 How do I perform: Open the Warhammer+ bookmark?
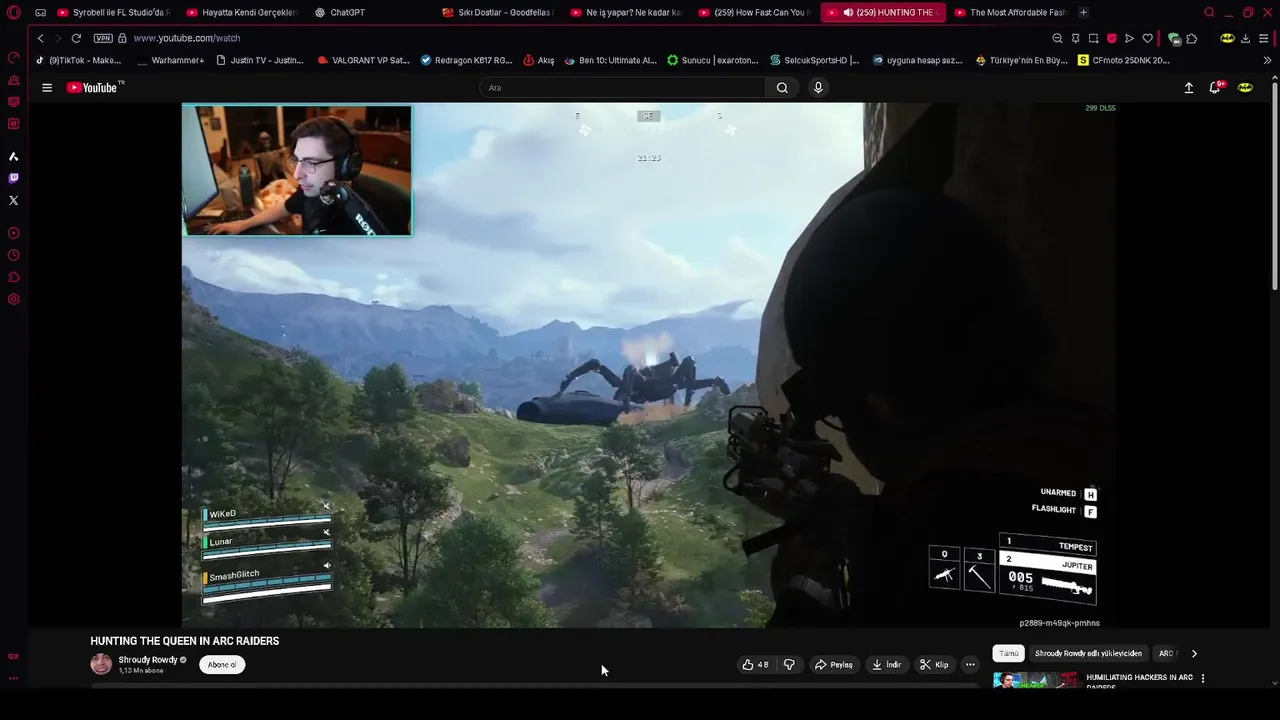(x=170, y=60)
